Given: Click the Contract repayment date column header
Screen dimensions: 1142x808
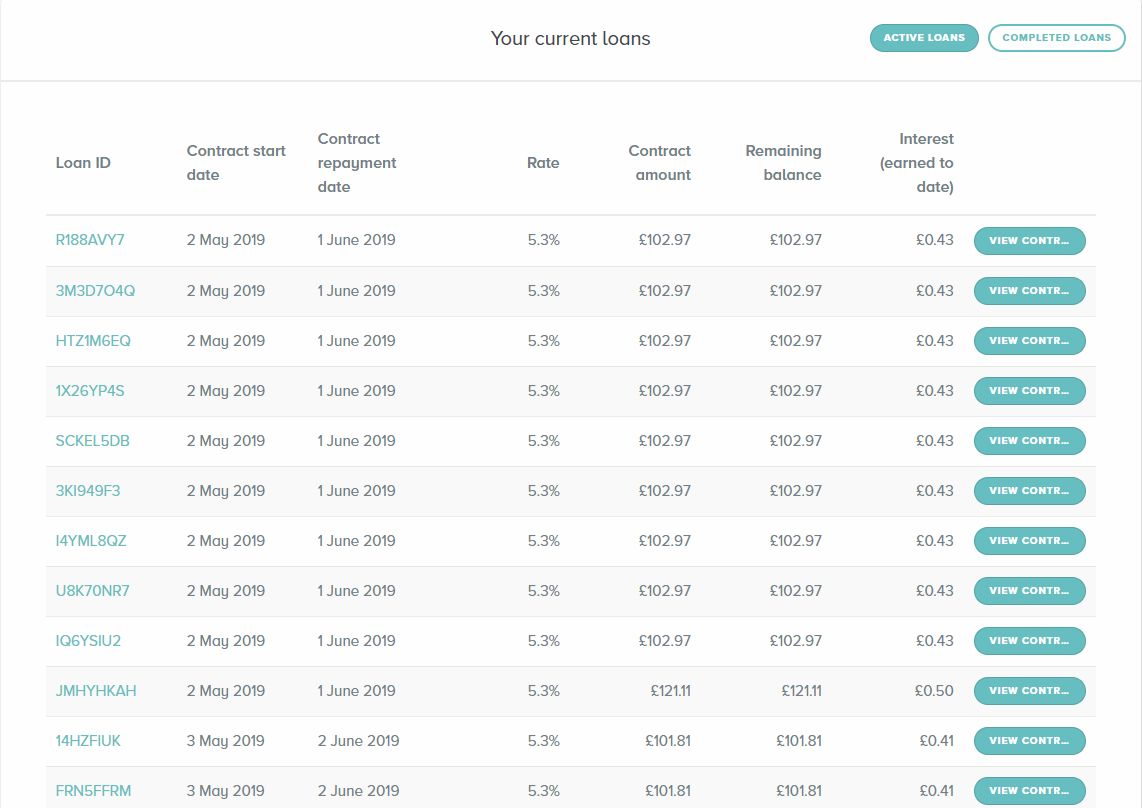Looking at the screenshot, I should pos(357,162).
